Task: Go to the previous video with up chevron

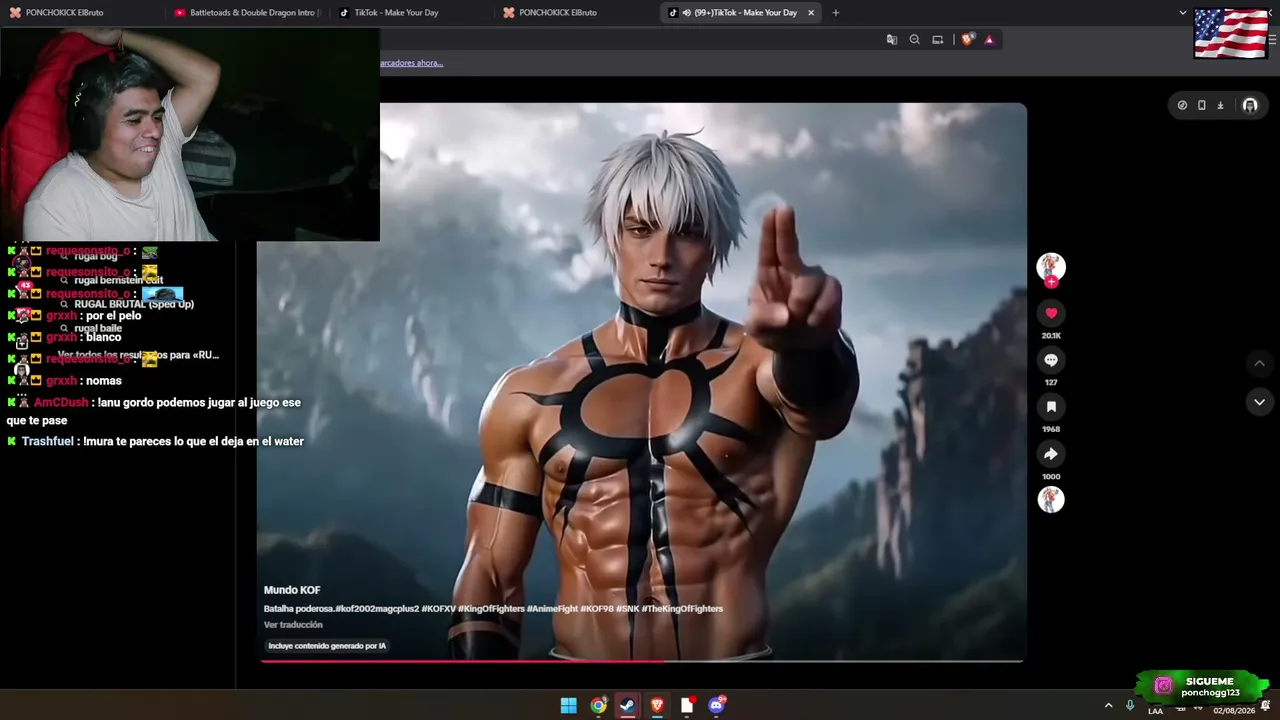Action: (1259, 363)
